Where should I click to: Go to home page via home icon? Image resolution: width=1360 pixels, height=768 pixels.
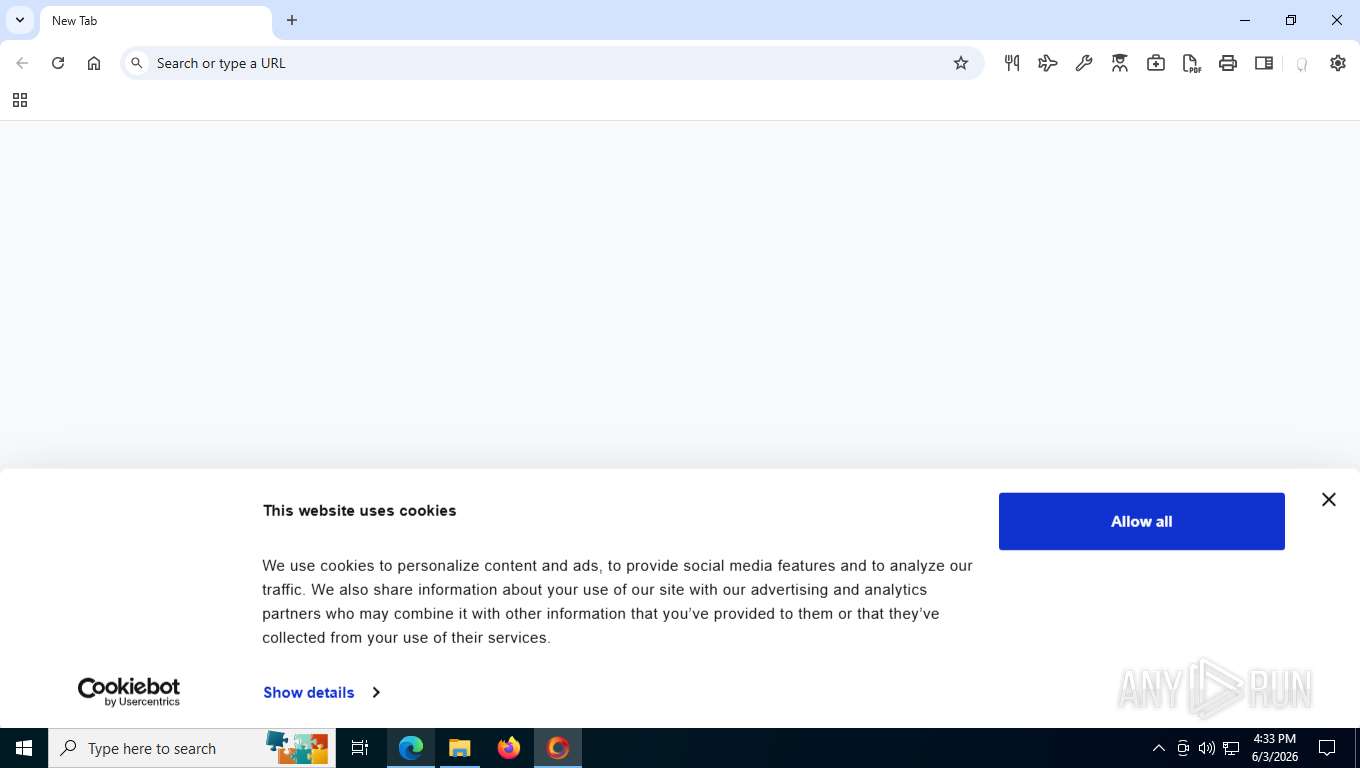pyautogui.click(x=94, y=63)
